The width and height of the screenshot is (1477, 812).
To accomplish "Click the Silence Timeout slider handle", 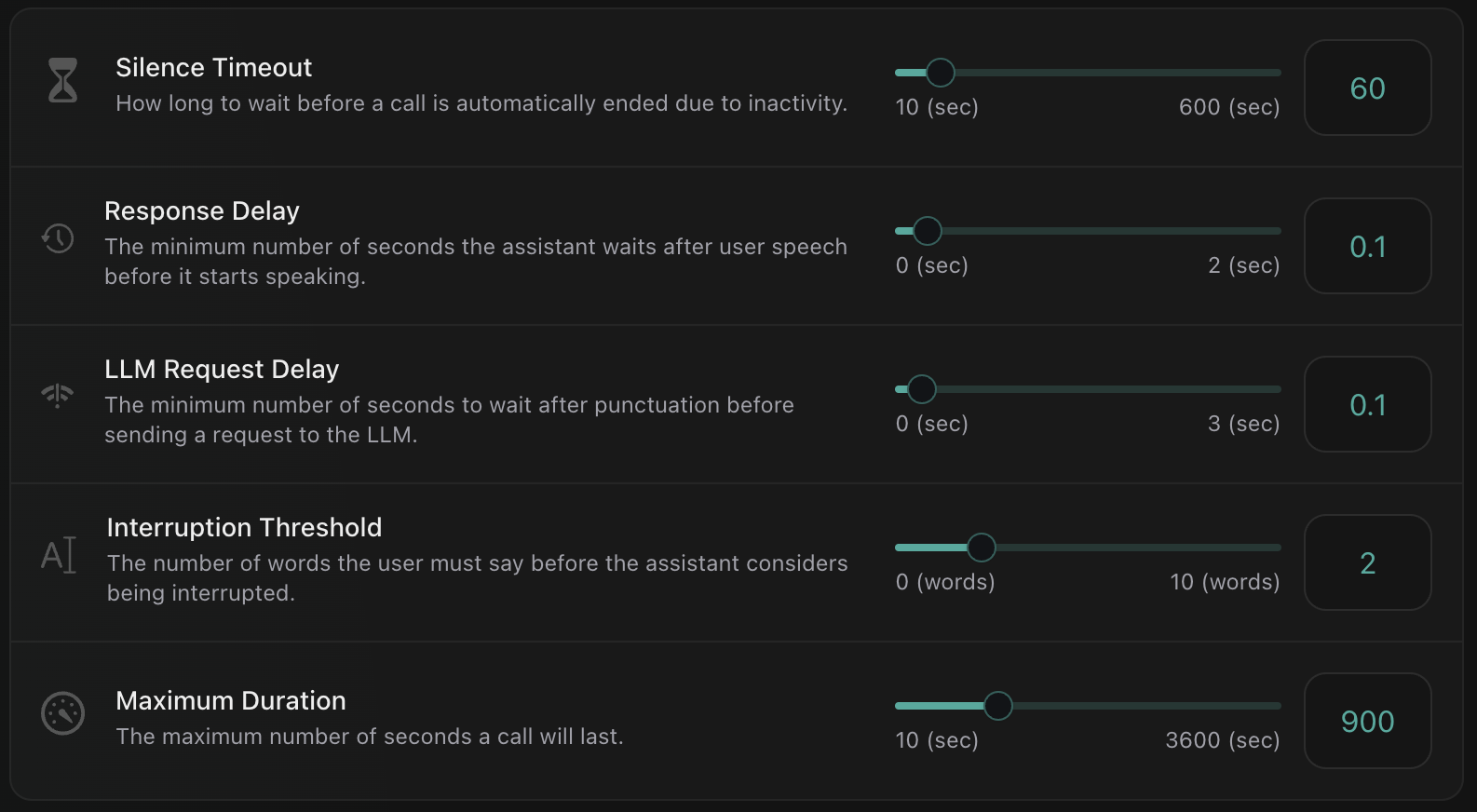I will pos(941,73).
